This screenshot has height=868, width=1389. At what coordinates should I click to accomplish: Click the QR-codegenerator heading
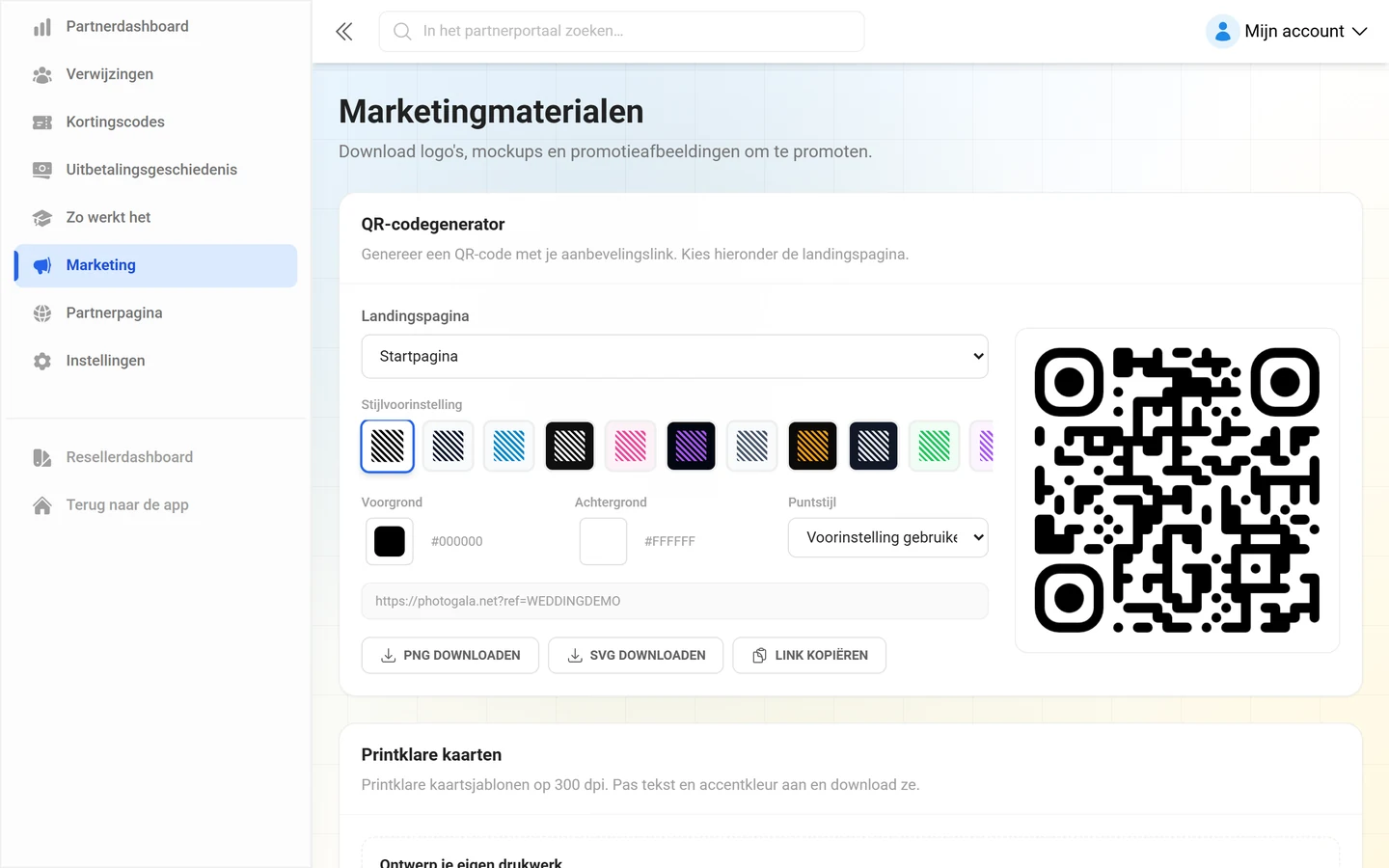pyautogui.click(x=433, y=225)
